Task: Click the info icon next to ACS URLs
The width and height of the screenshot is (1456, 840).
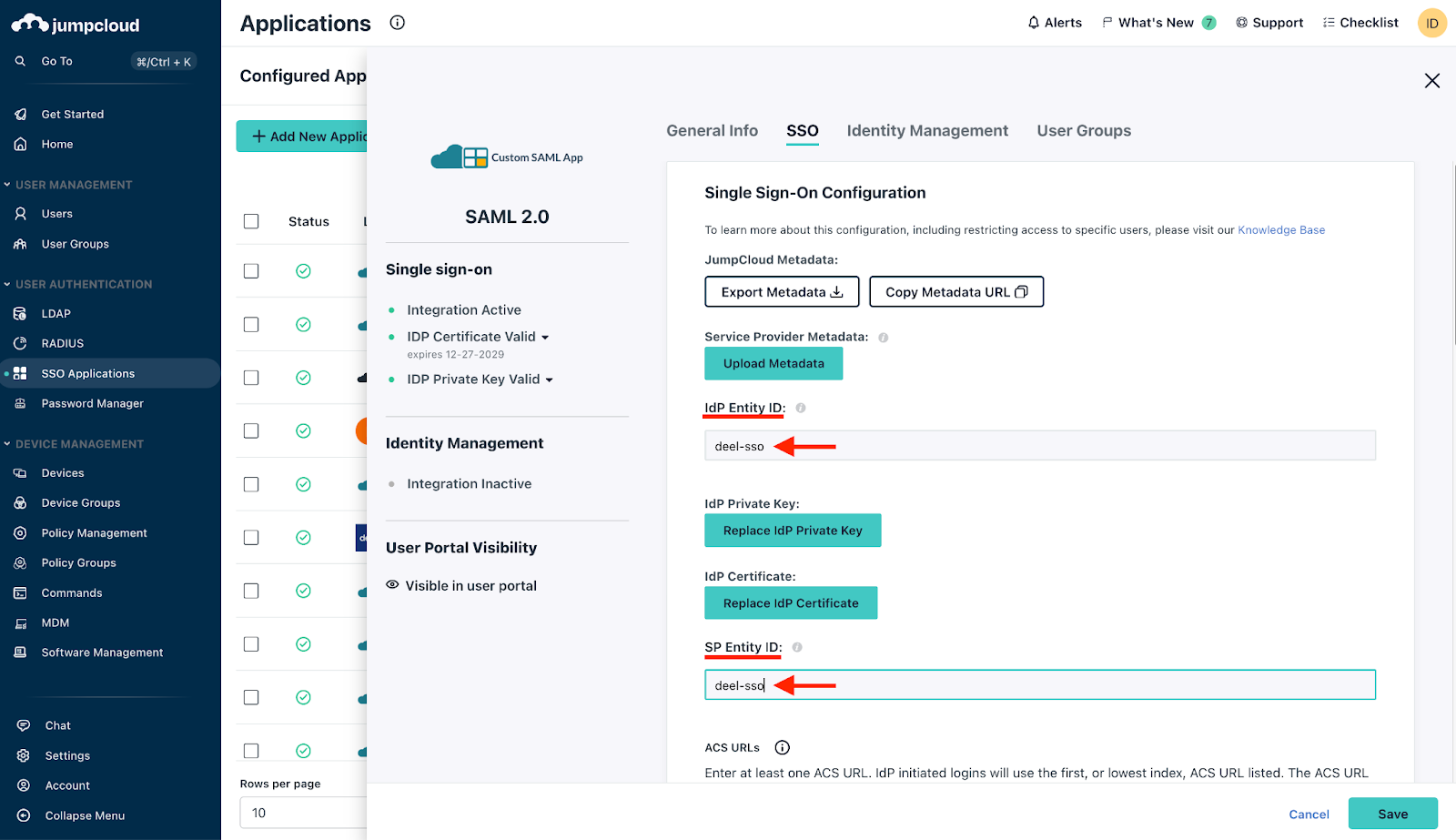Action: point(782,747)
